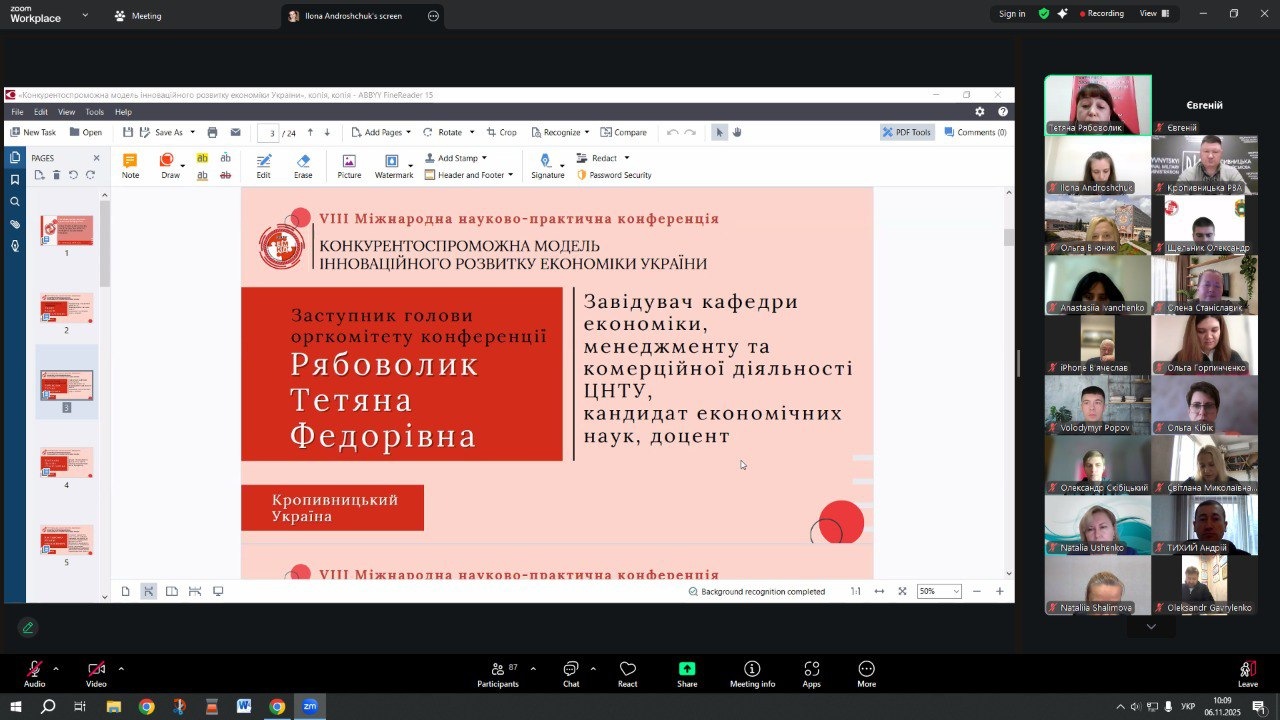The height and width of the screenshot is (720, 1280).
Task: Select the hand pan tool
Action: click(x=737, y=132)
